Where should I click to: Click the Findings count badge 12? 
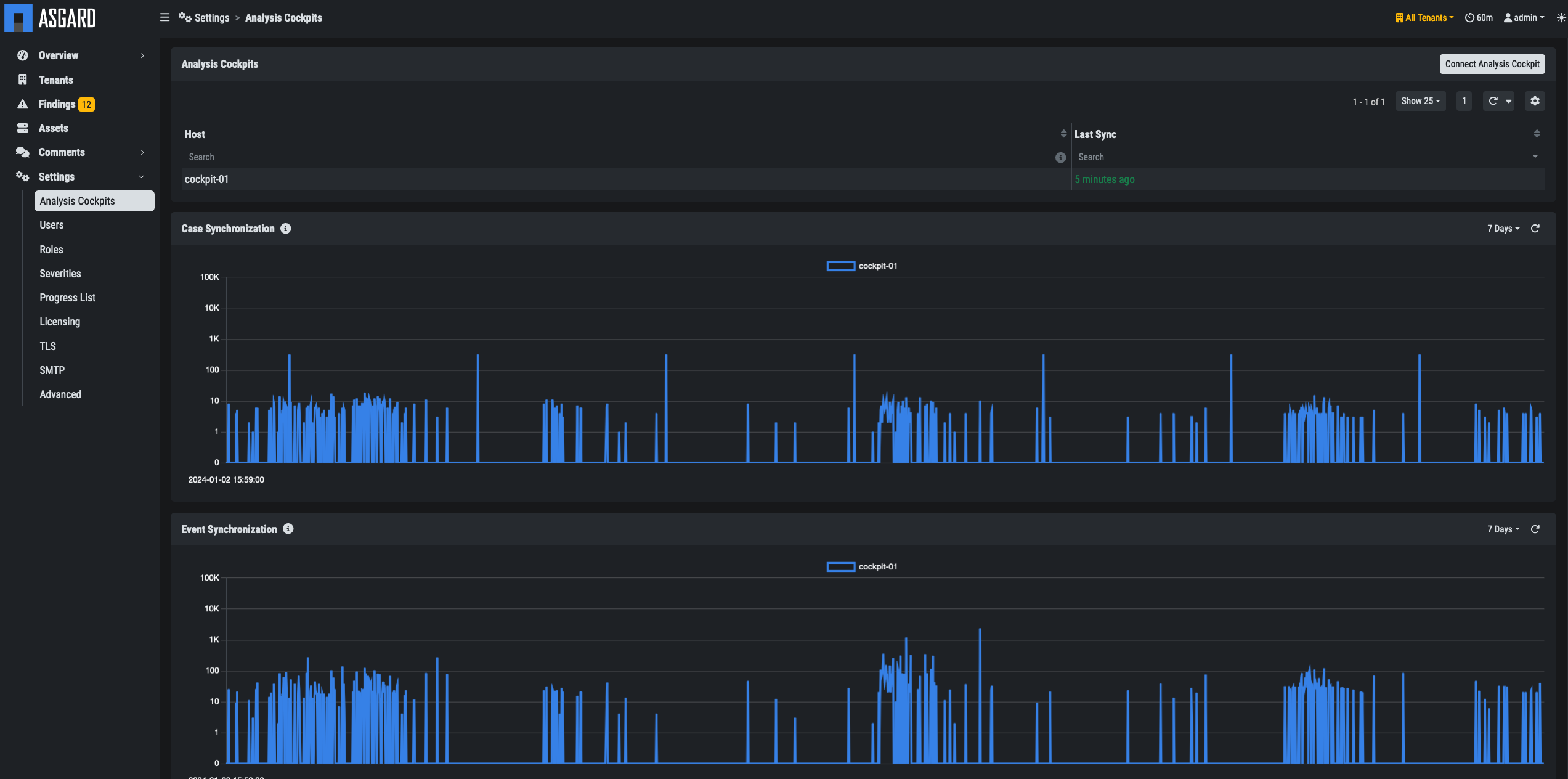pos(86,105)
